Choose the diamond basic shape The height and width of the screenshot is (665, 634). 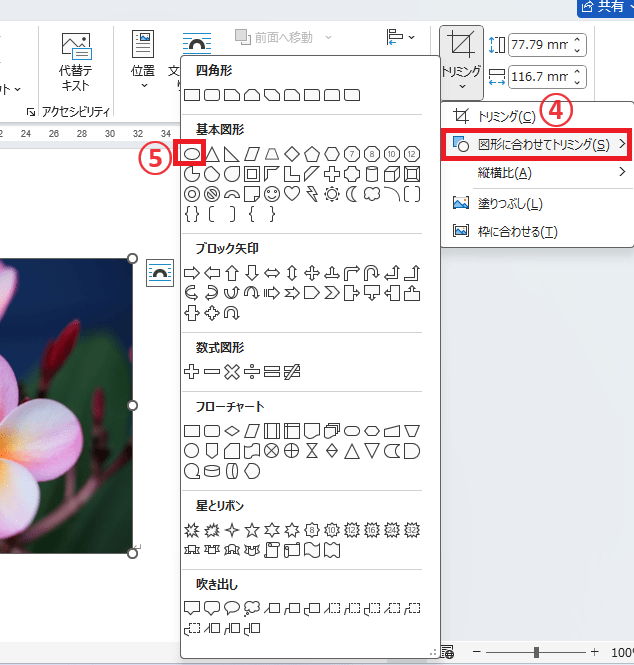[292, 154]
